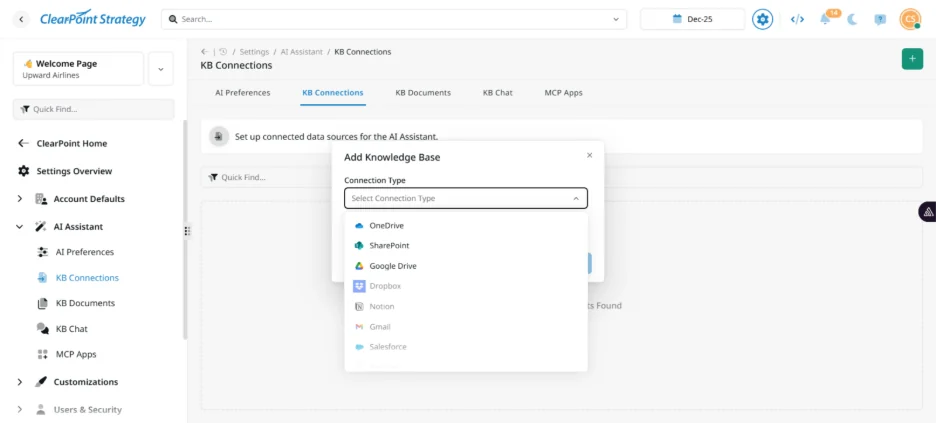
Task: Click the AI Assistant wand icon
Action: (41, 227)
